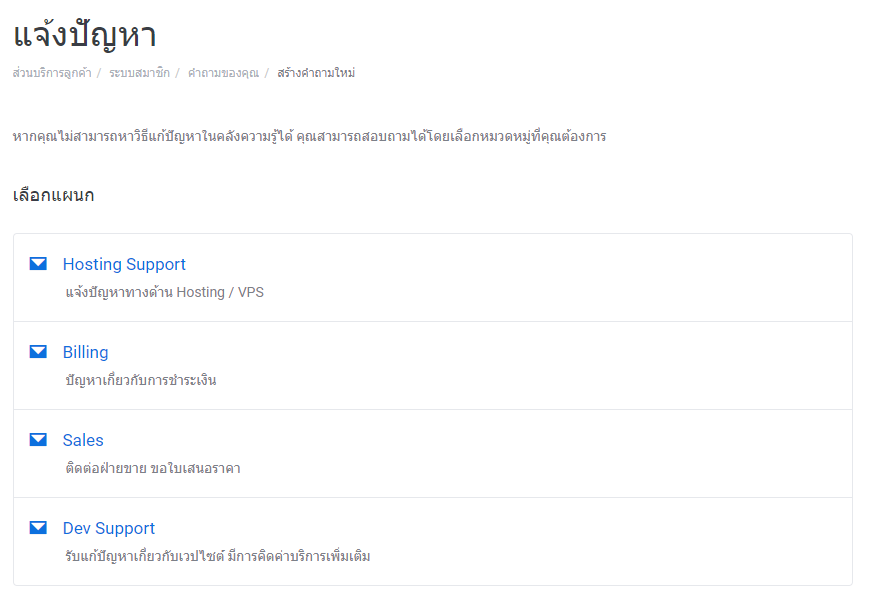This screenshot has width=871, height=600.
Task: Click description ติดต่อฝ่ายขาย ขอใบเสนอราคา
Action: 153,468
